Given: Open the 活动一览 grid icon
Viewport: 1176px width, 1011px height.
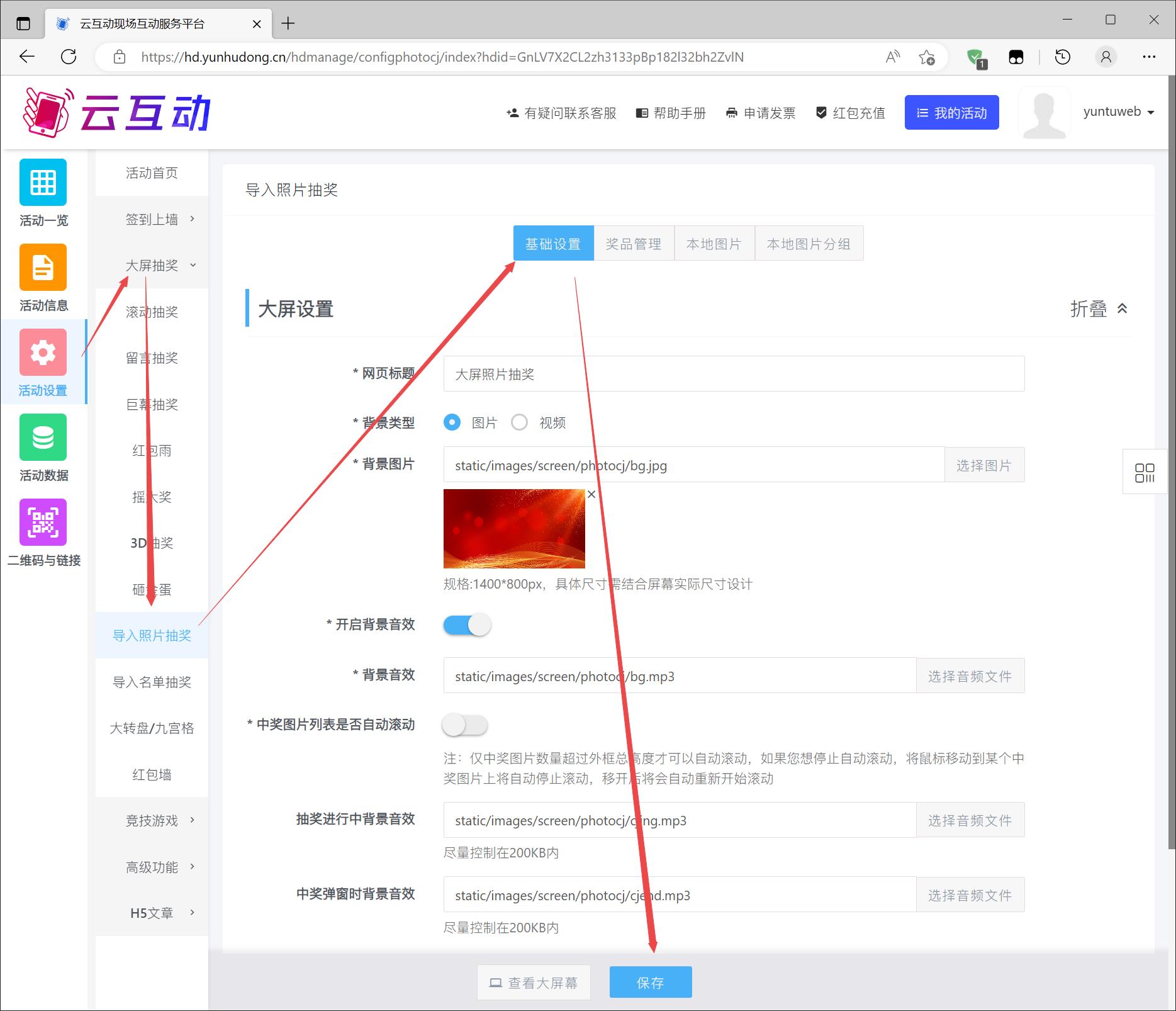Looking at the screenshot, I should pyautogui.click(x=43, y=183).
